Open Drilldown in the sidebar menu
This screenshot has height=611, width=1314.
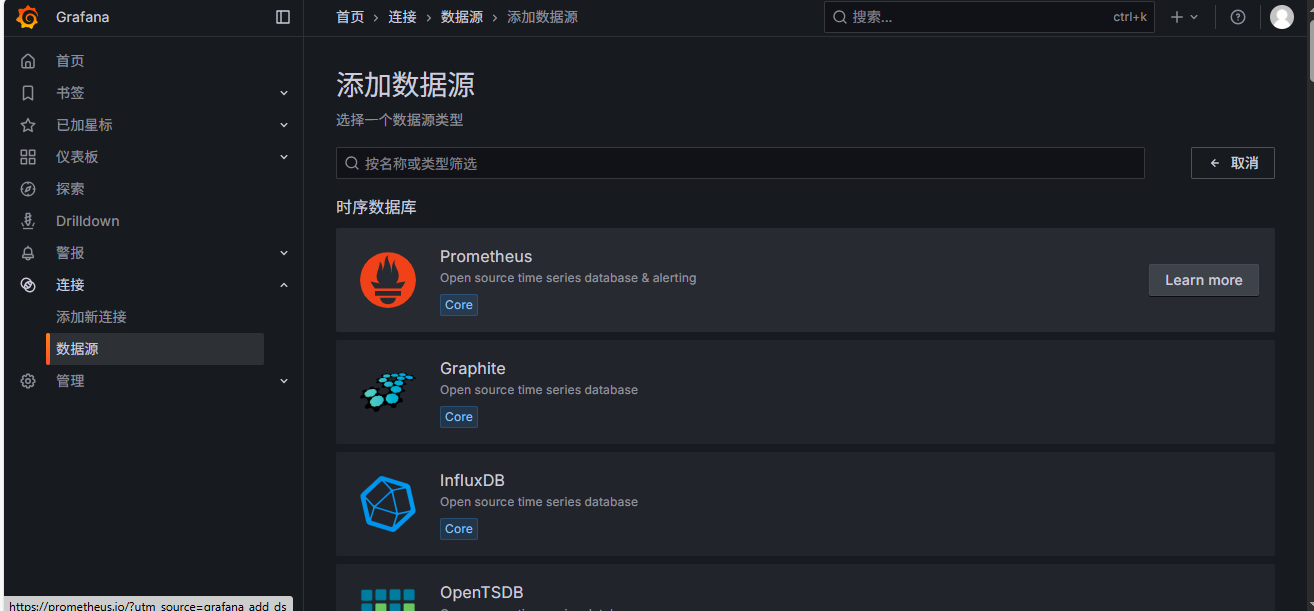[88, 221]
